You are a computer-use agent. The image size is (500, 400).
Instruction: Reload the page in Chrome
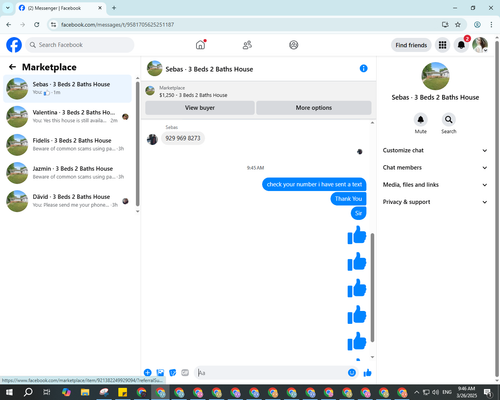[x=37, y=24]
